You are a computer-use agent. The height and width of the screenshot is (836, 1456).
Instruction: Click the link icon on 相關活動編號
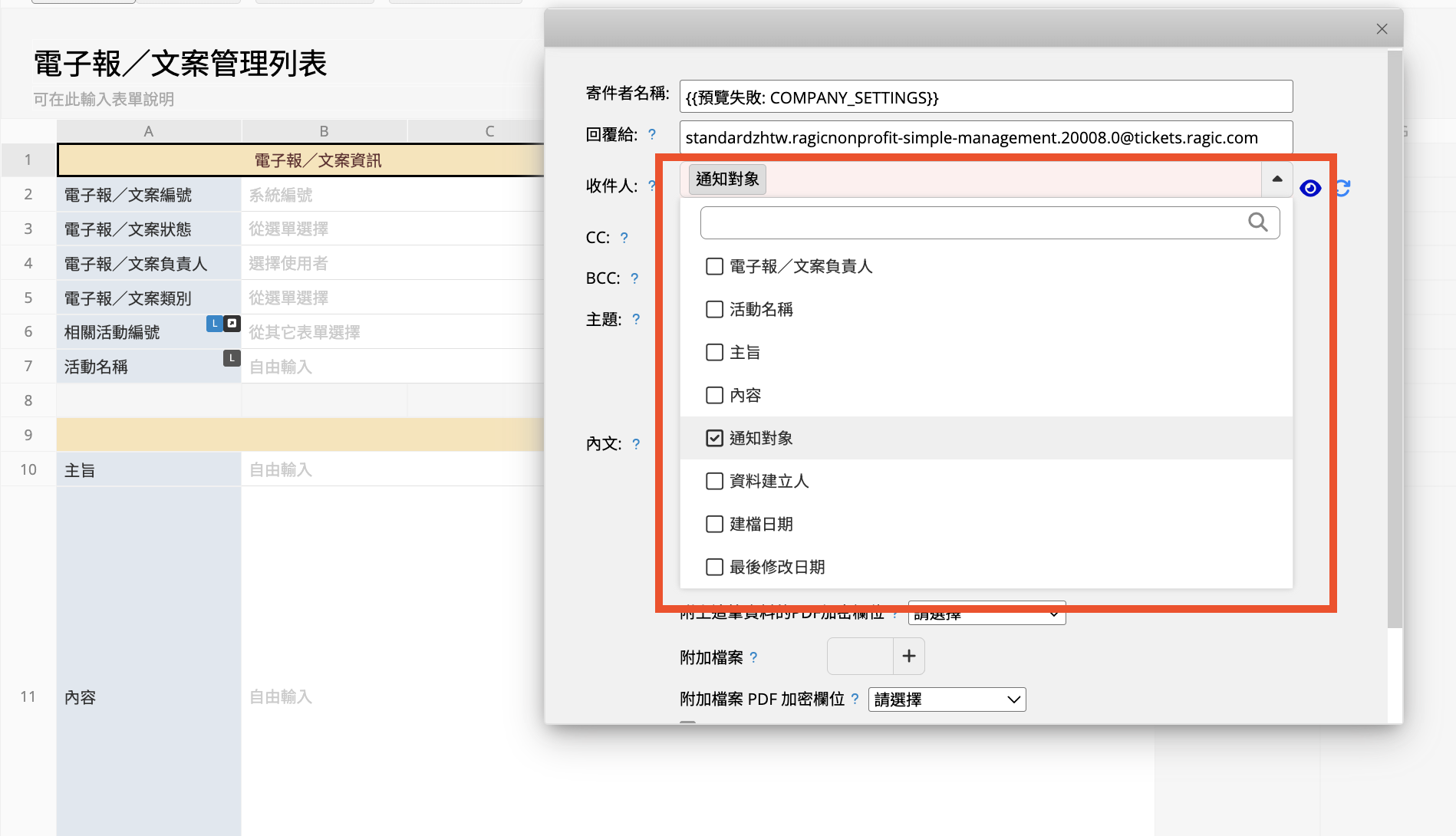click(232, 324)
